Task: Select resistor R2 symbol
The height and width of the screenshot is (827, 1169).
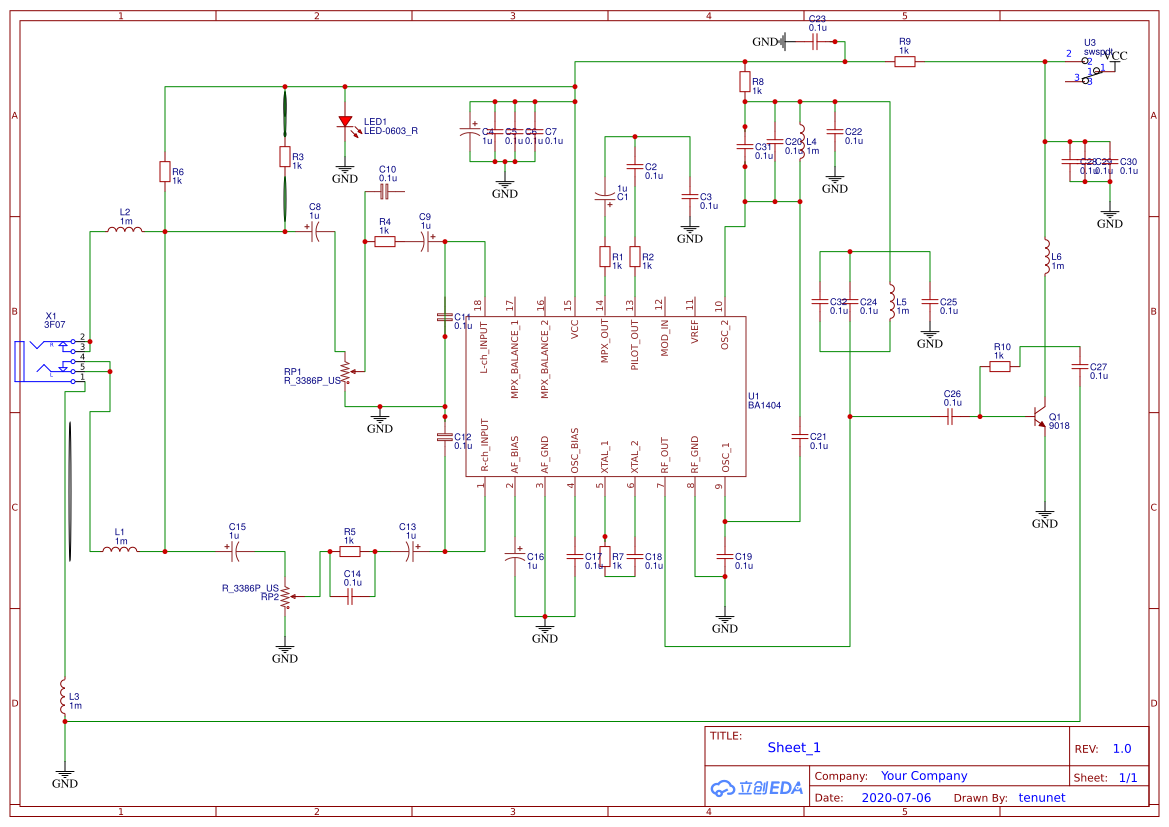Action: (635, 257)
